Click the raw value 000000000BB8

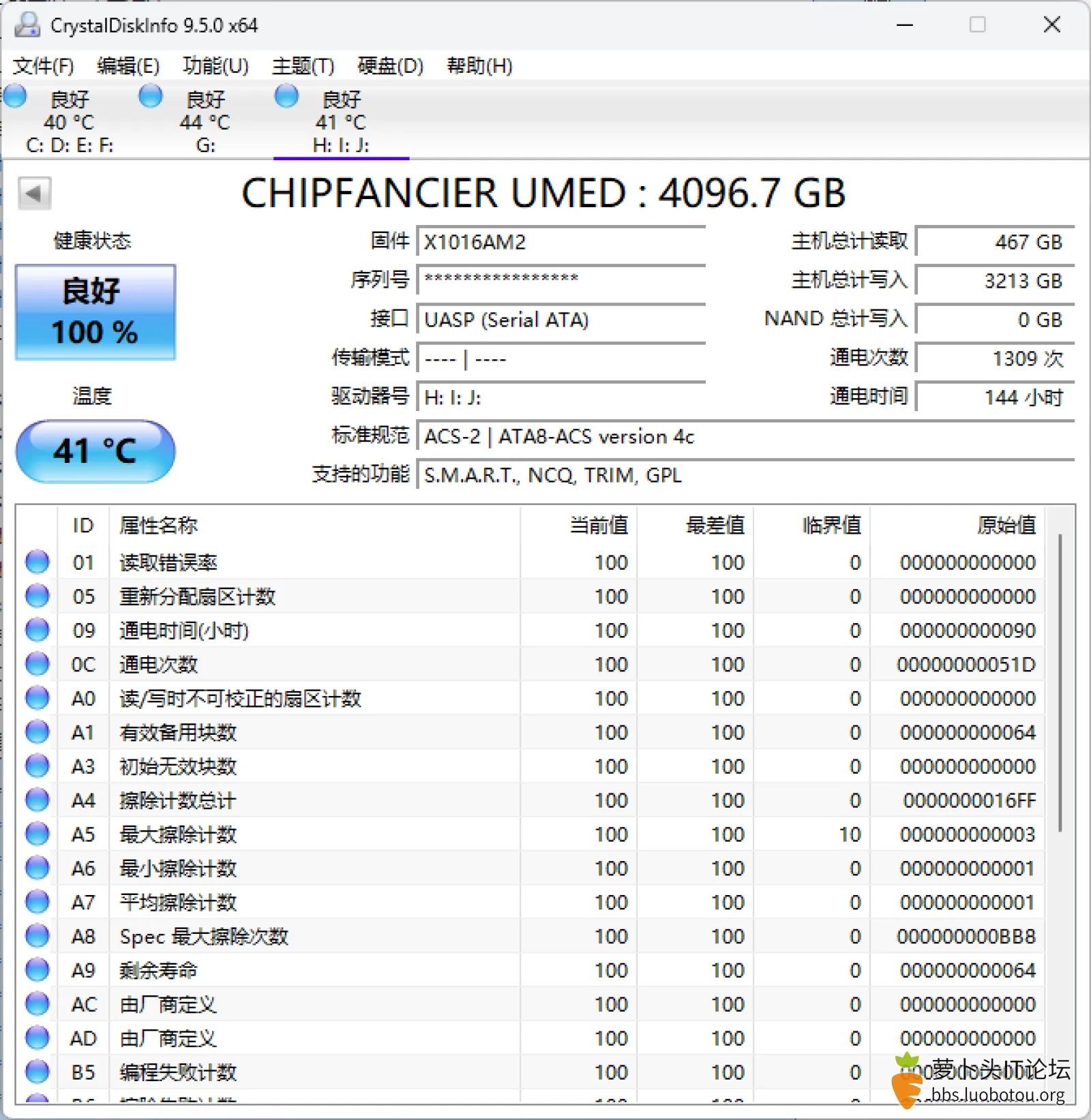click(966, 936)
